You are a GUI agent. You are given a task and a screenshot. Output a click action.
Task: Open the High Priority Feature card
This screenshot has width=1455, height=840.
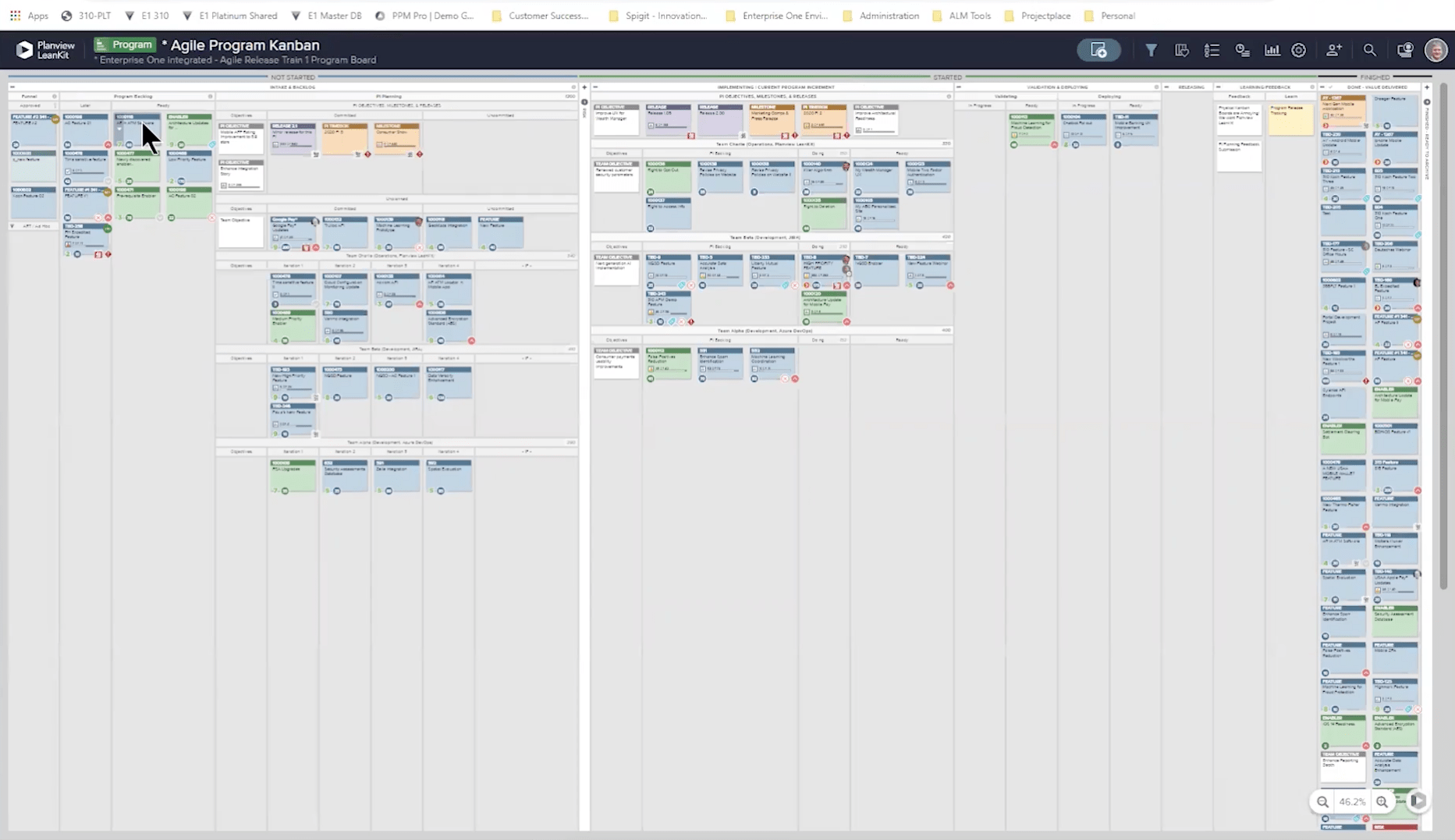point(824,271)
